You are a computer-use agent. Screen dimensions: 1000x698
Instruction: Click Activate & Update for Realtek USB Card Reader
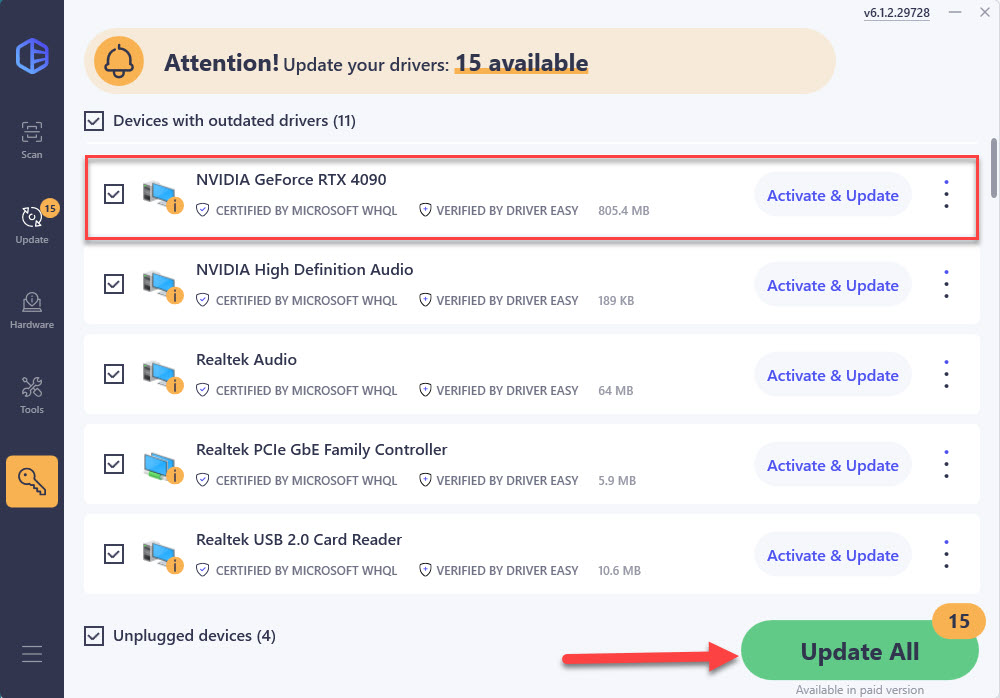coord(832,555)
